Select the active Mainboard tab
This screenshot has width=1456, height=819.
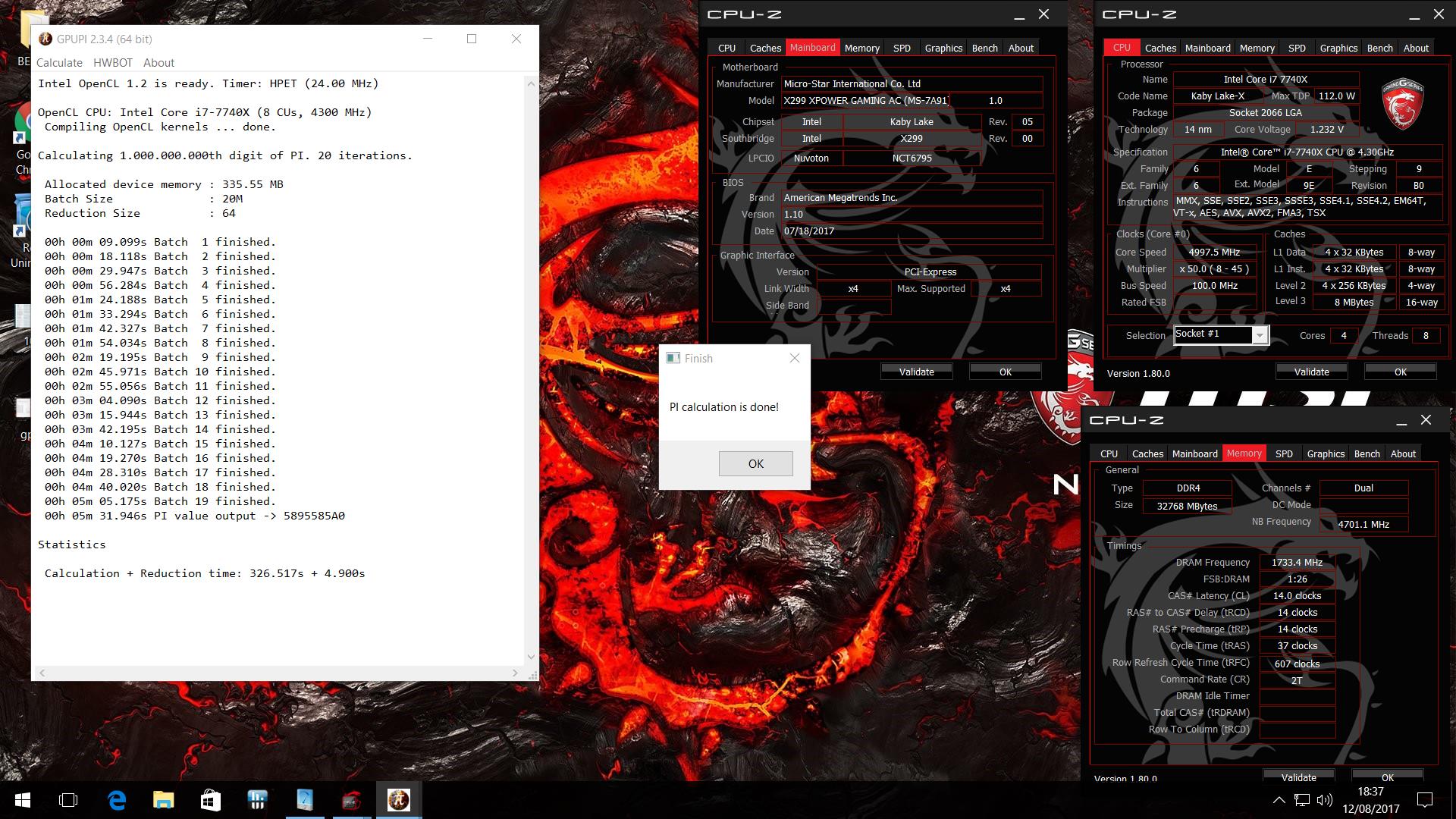tap(812, 47)
